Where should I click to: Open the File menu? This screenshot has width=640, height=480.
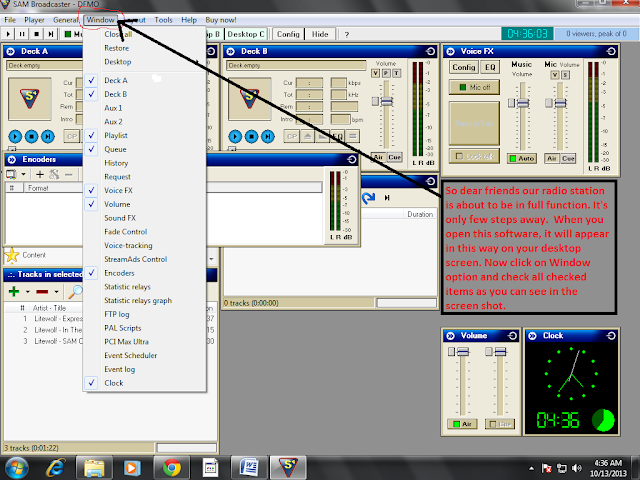click(x=10, y=20)
